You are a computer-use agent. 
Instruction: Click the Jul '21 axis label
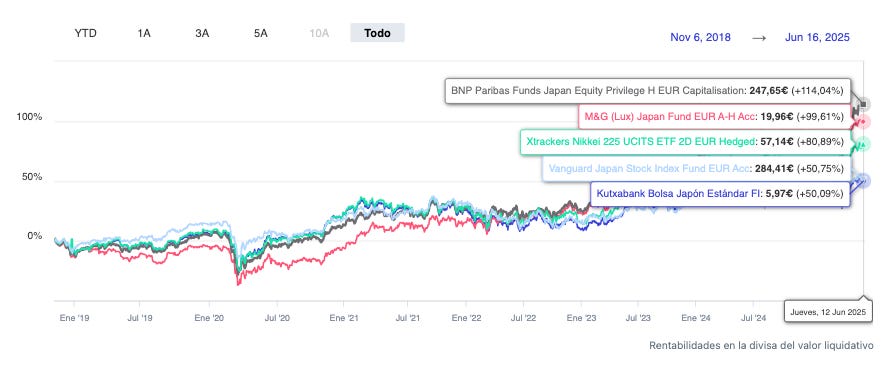coord(407,318)
